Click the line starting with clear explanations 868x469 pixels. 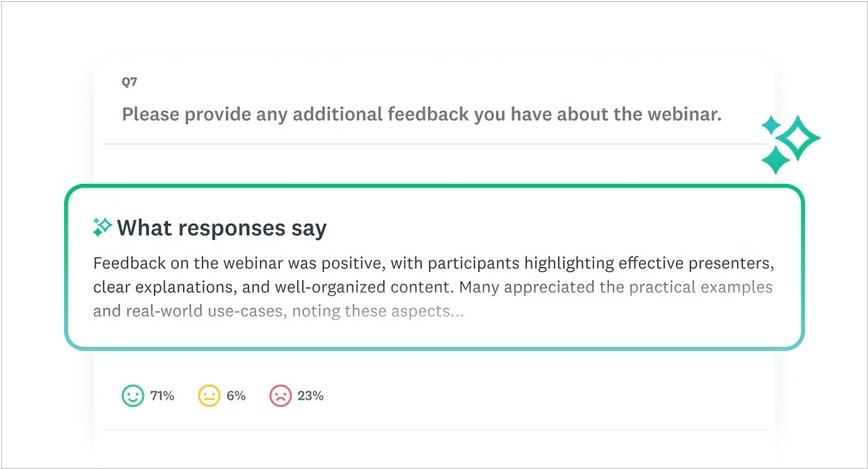pos(432,288)
